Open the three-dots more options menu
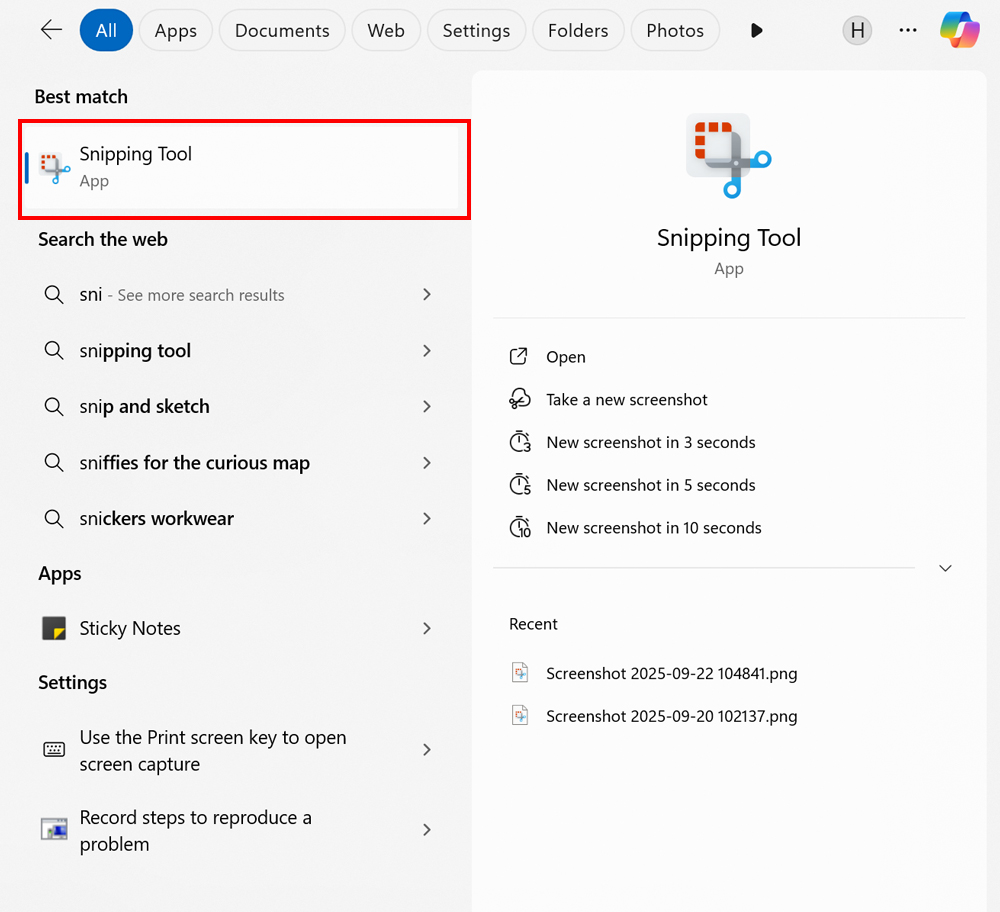The height and width of the screenshot is (912, 1000). coord(908,30)
